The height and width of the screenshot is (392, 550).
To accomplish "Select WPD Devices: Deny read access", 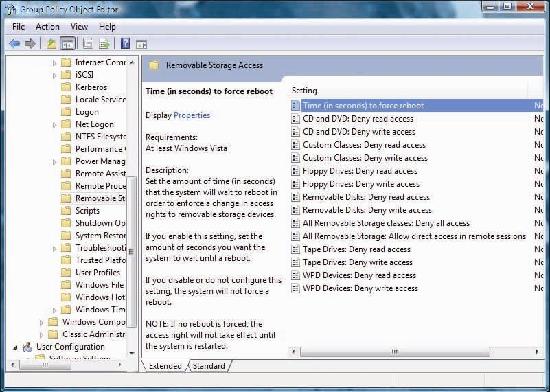I will [359, 275].
